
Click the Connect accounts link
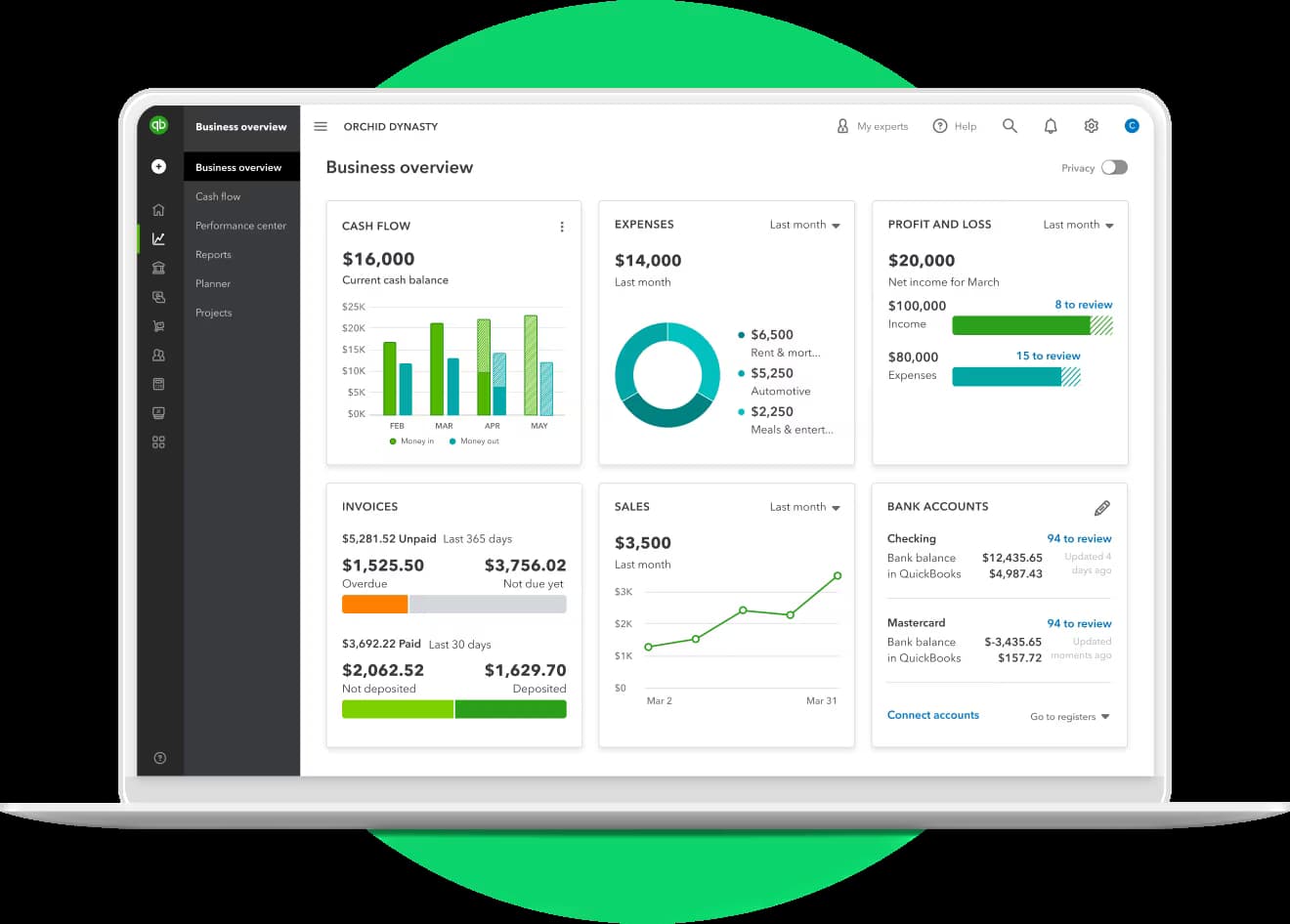tap(932, 715)
